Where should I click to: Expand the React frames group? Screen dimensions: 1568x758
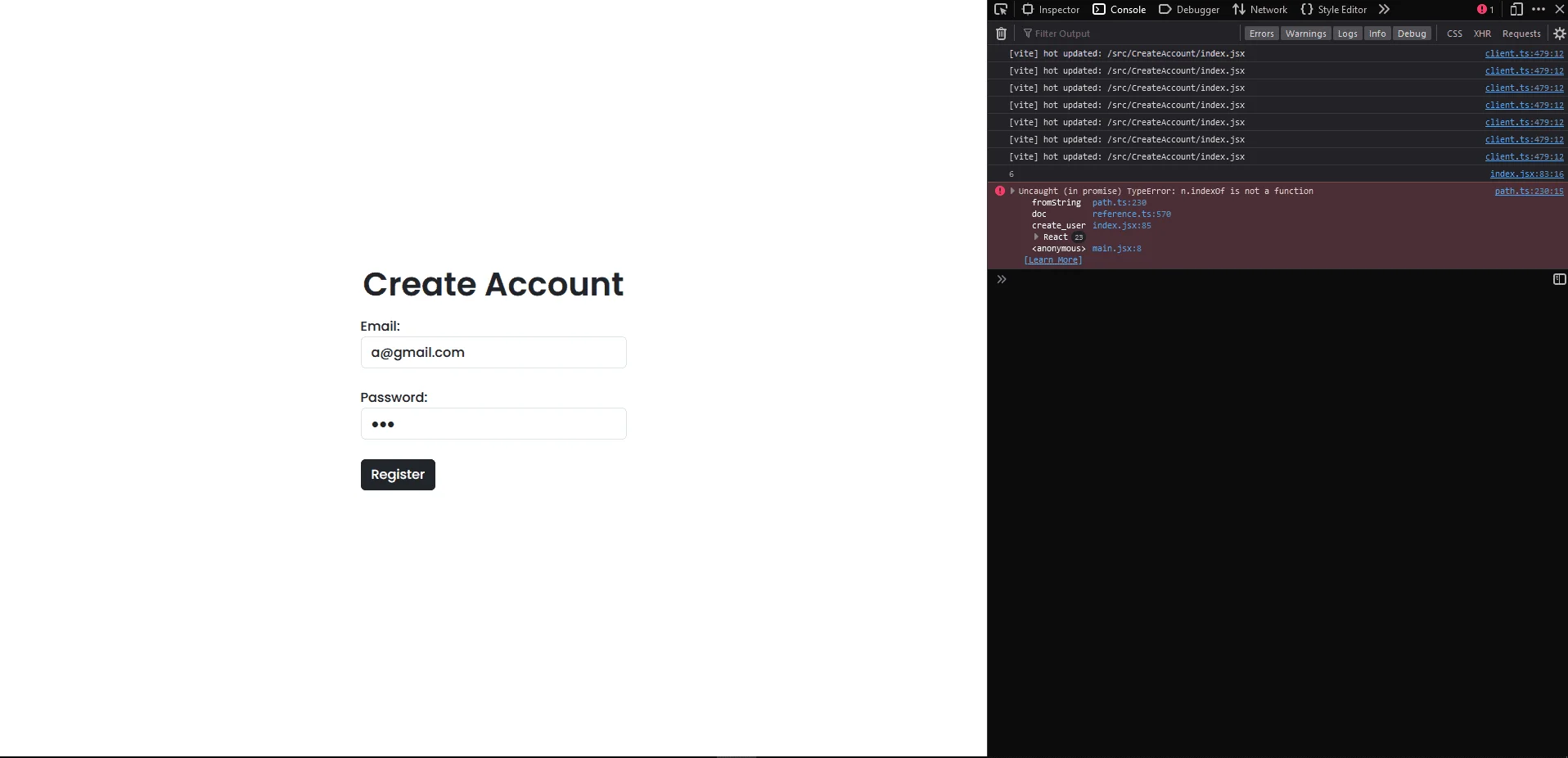pyautogui.click(x=1036, y=237)
